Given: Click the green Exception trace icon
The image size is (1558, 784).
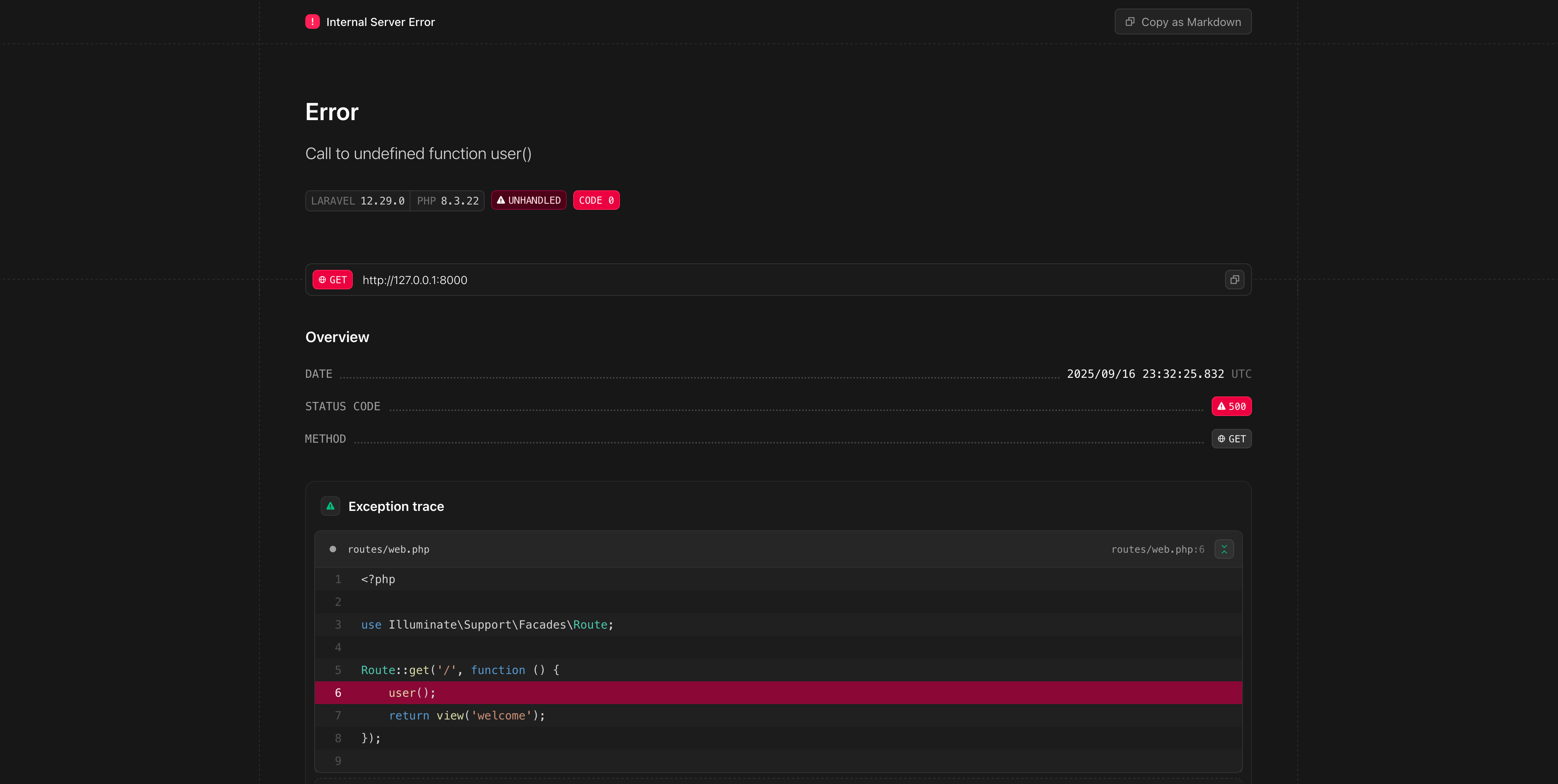Looking at the screenshot, I should (x=330, y=506).
